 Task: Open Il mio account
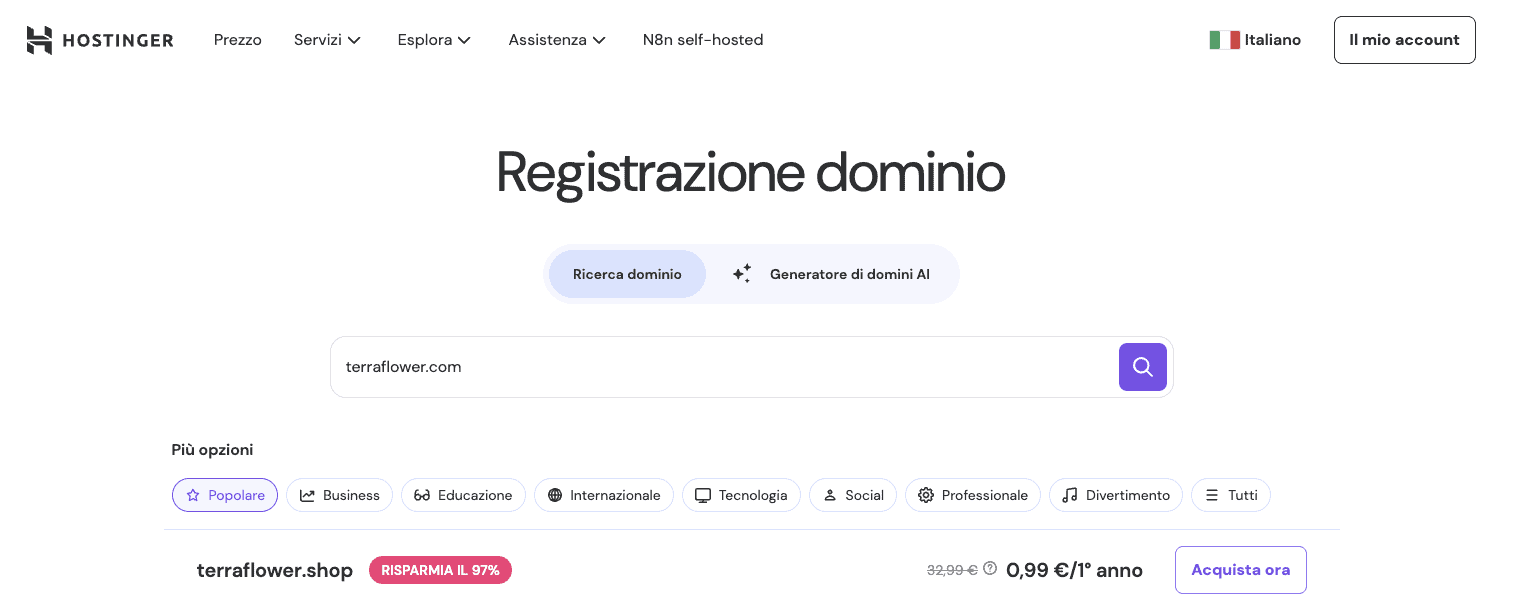[x=1404, y=40]
